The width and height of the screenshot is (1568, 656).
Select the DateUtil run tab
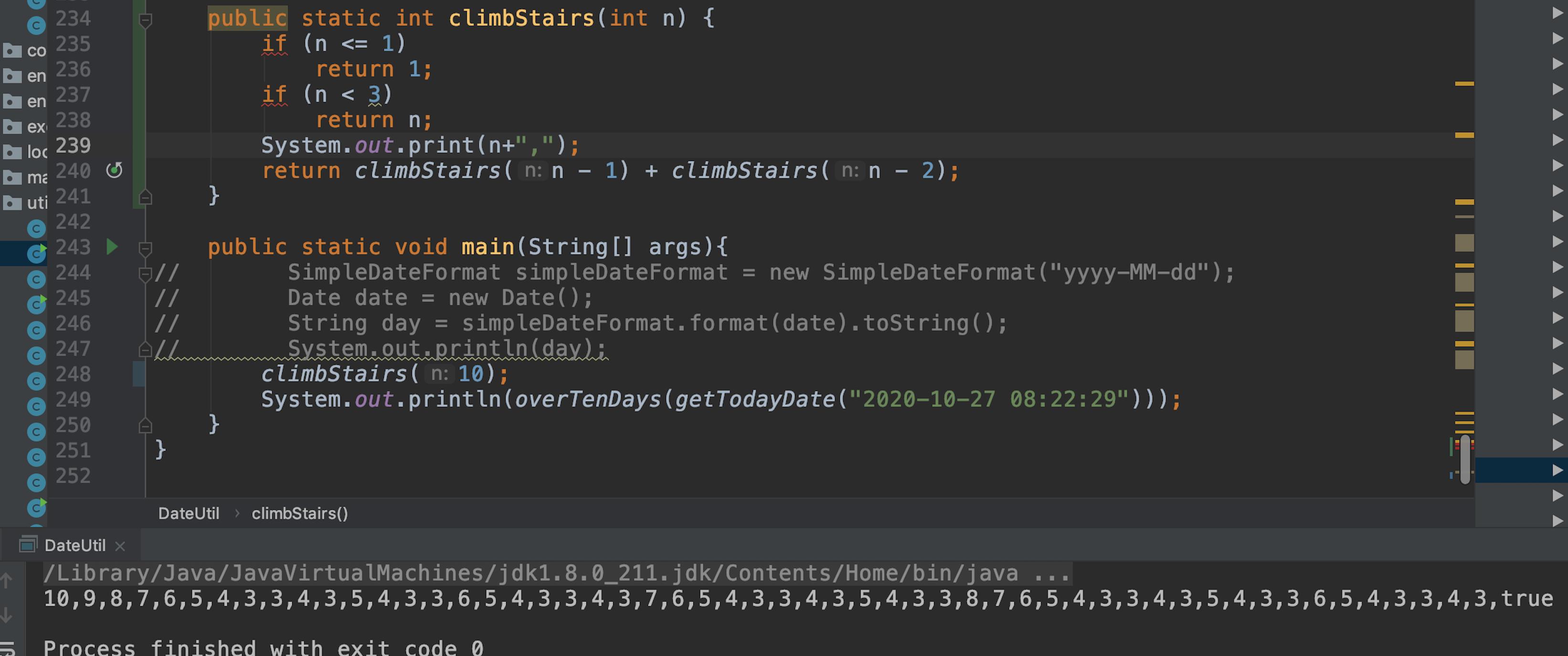(x=74, y=545)
